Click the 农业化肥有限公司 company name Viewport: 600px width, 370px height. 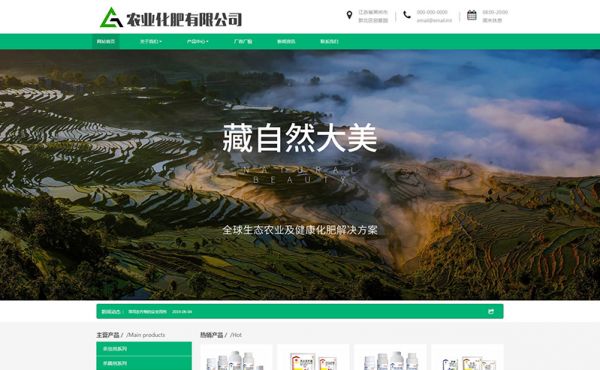184,19
